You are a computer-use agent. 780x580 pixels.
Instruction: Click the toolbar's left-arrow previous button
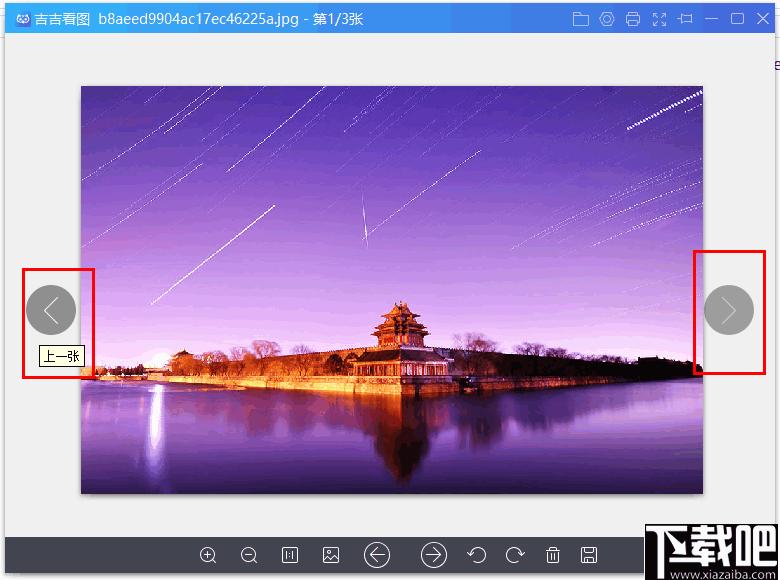pyautogui.click(x=377, y=555)
